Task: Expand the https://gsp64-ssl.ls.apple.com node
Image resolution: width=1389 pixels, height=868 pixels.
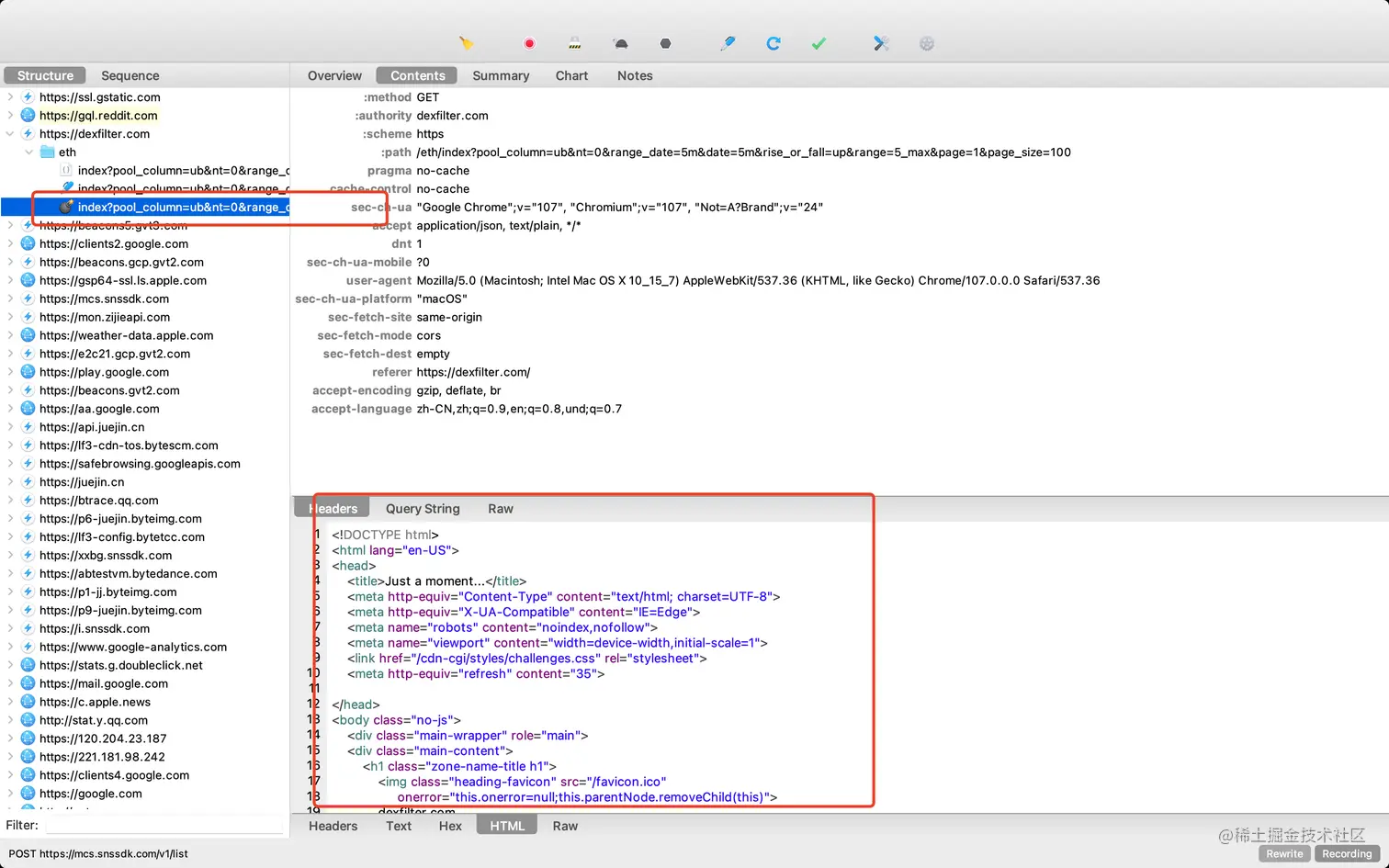Action: click(10, 281)
